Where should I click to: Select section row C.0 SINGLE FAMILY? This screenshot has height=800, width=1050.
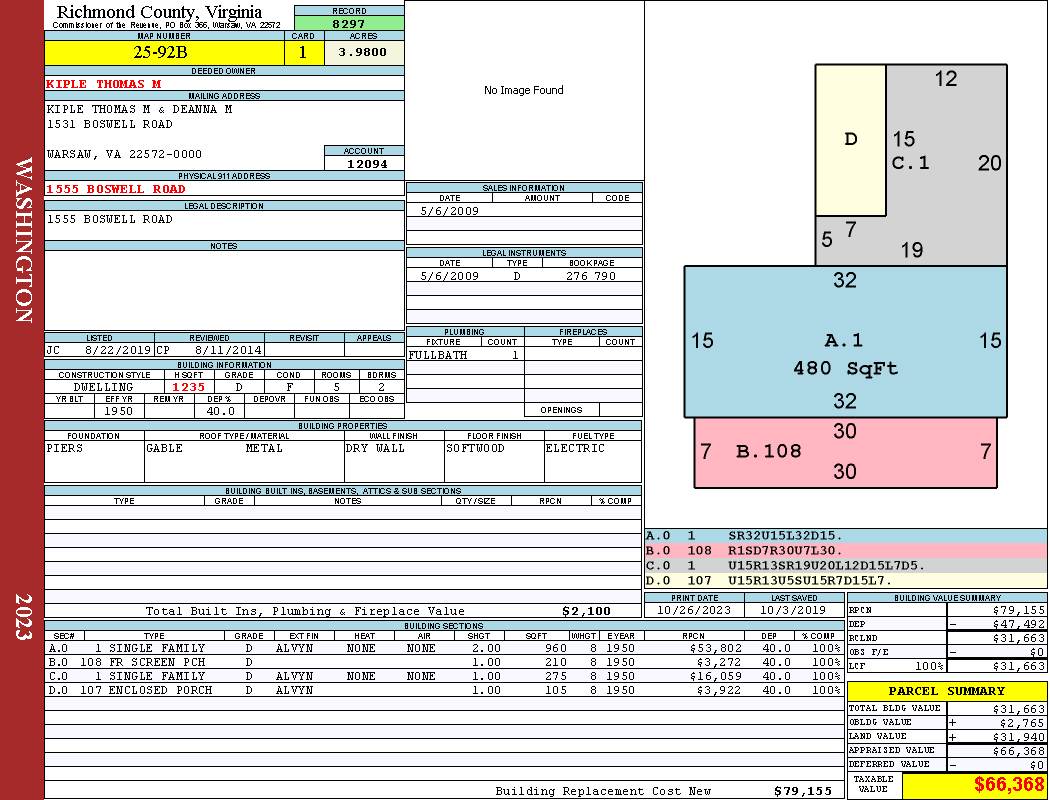click(x=444, y=676)
